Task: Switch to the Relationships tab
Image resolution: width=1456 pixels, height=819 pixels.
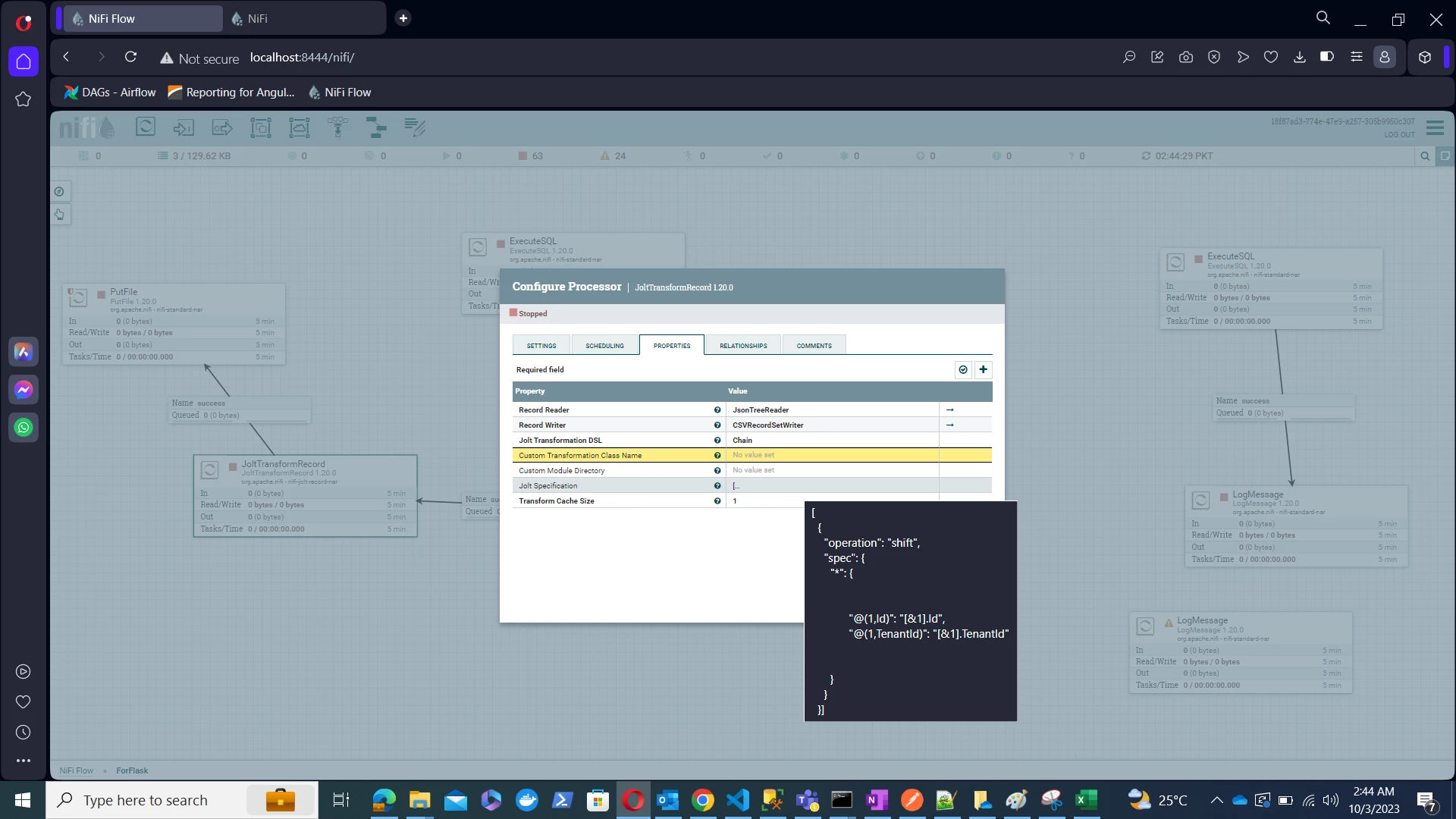Action: [743, 345]
